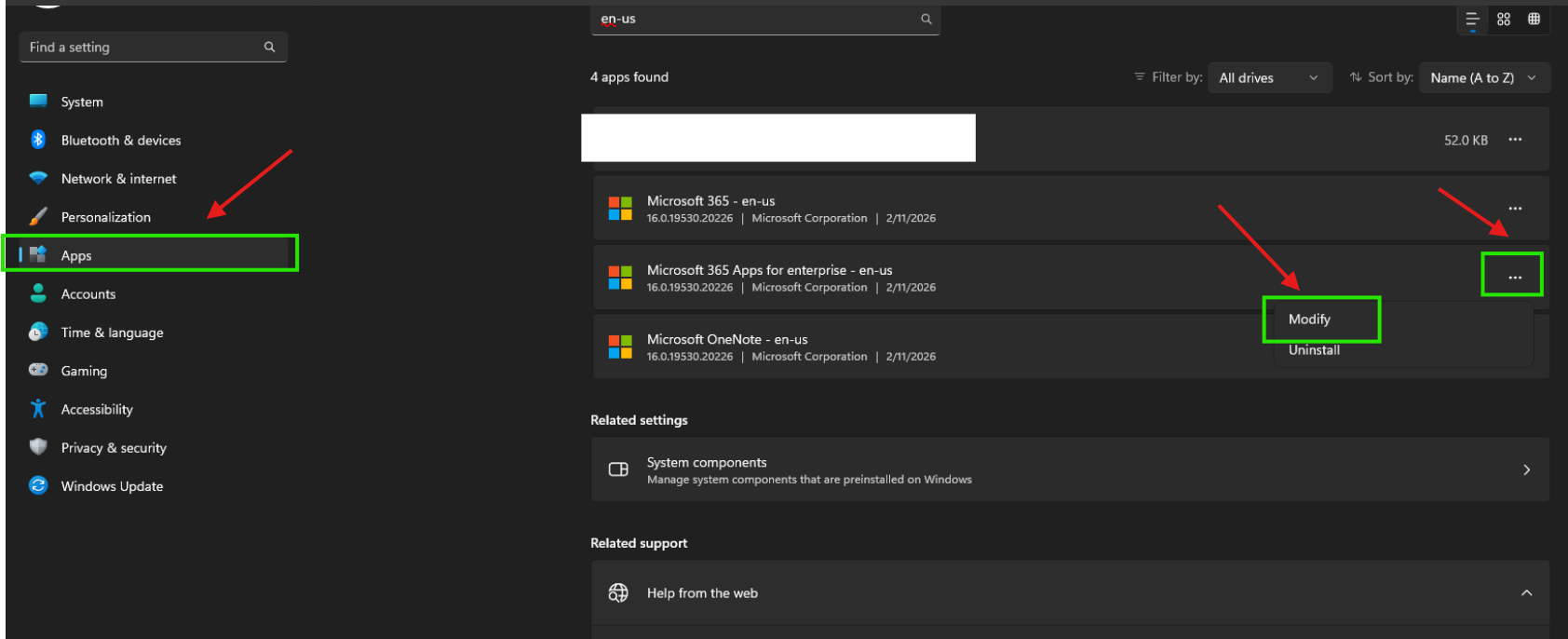Collapse the Help from the web section

(1526, 592)
